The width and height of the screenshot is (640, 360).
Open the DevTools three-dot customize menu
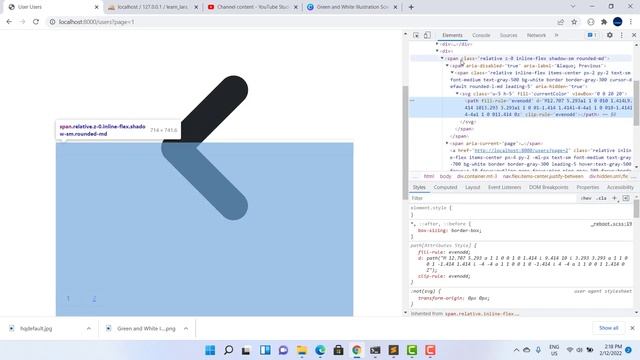coord(622,36)
